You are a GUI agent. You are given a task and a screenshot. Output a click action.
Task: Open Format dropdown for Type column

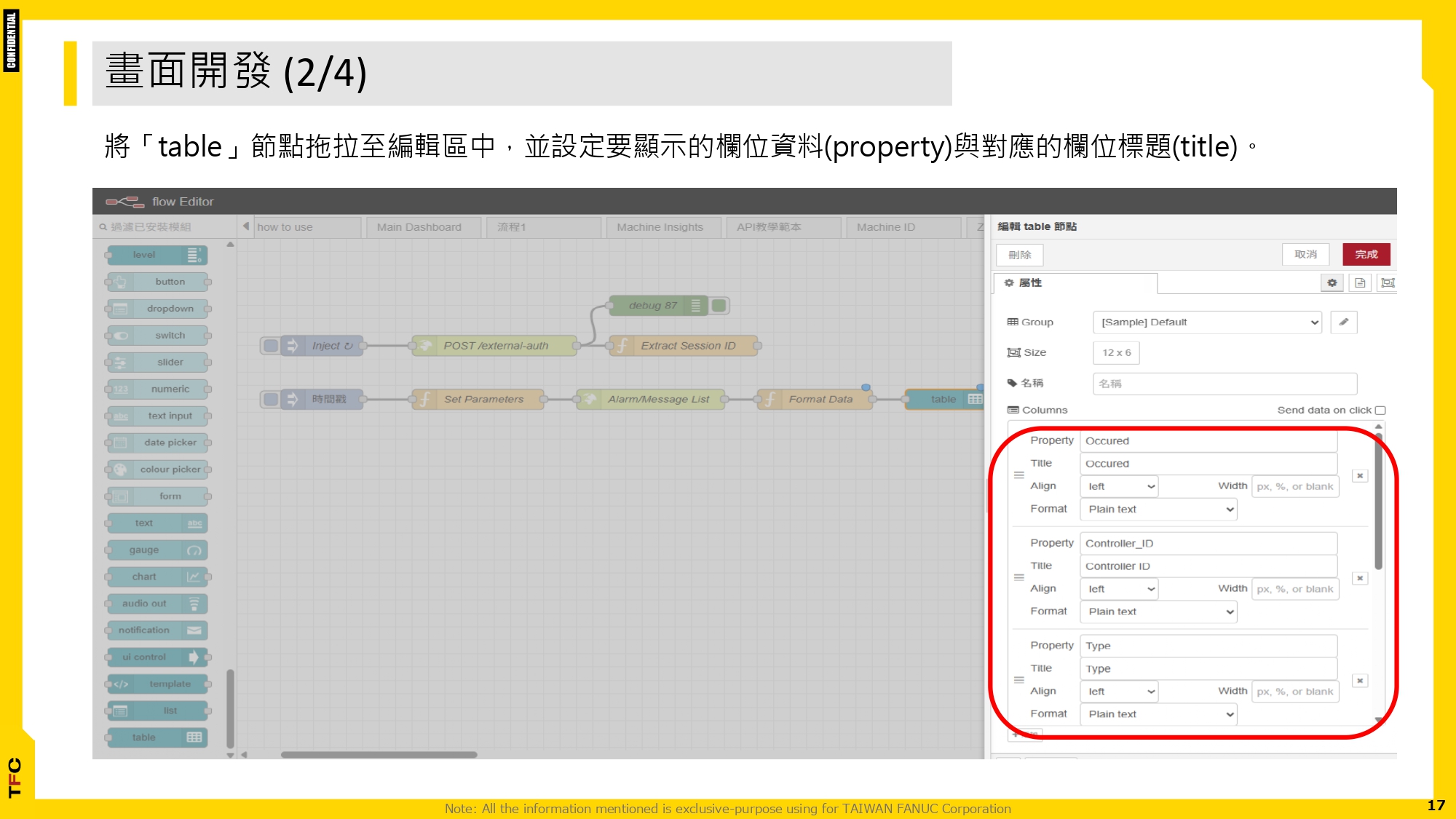point(1158,714)
